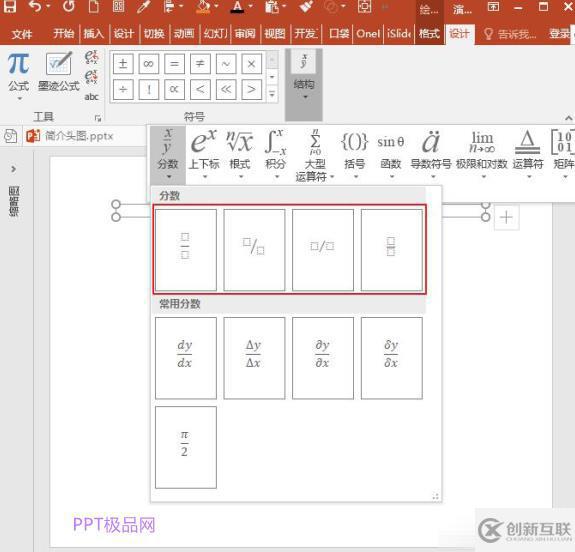The image size is (575, 552).
Task: Apply font color with the A icon
Action: pyautogui.click(x=237, y=6)
